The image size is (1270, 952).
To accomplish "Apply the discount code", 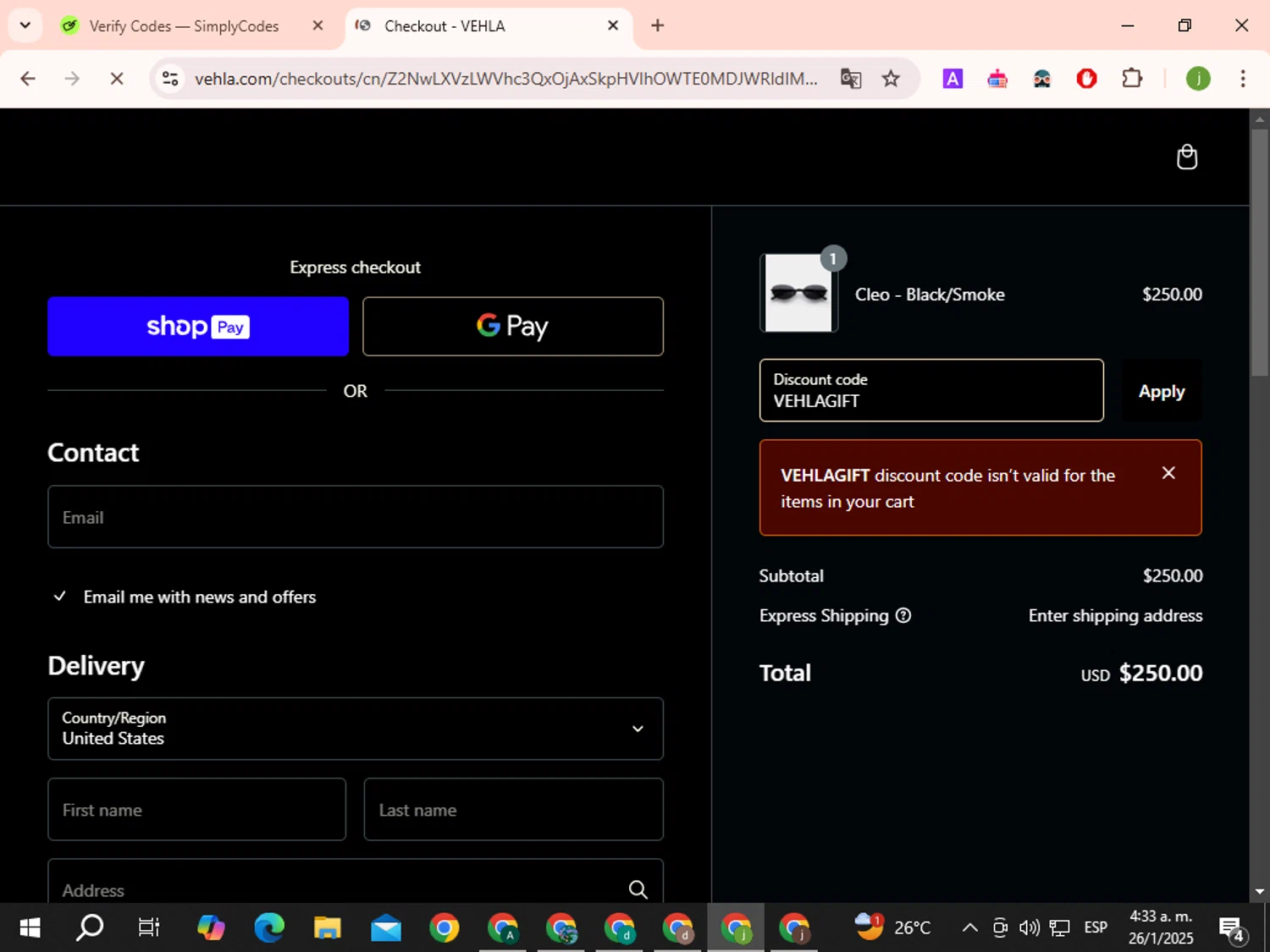I will pyautogui.click(x=1162, y=391).
